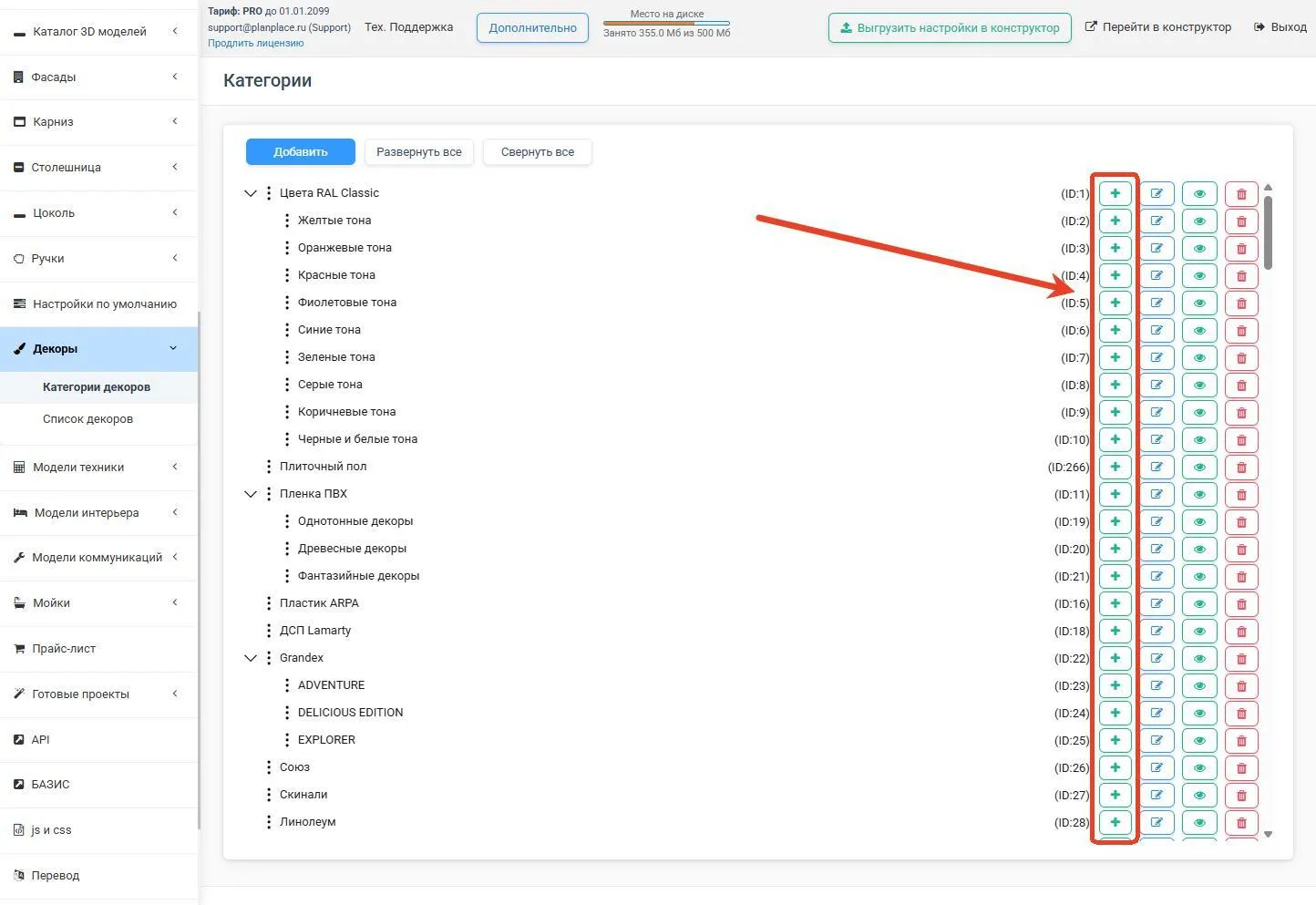Click the scrollbar up arrow
Screen dimensions: 1316x905
pyautogui.click(x=1268, y=188)
